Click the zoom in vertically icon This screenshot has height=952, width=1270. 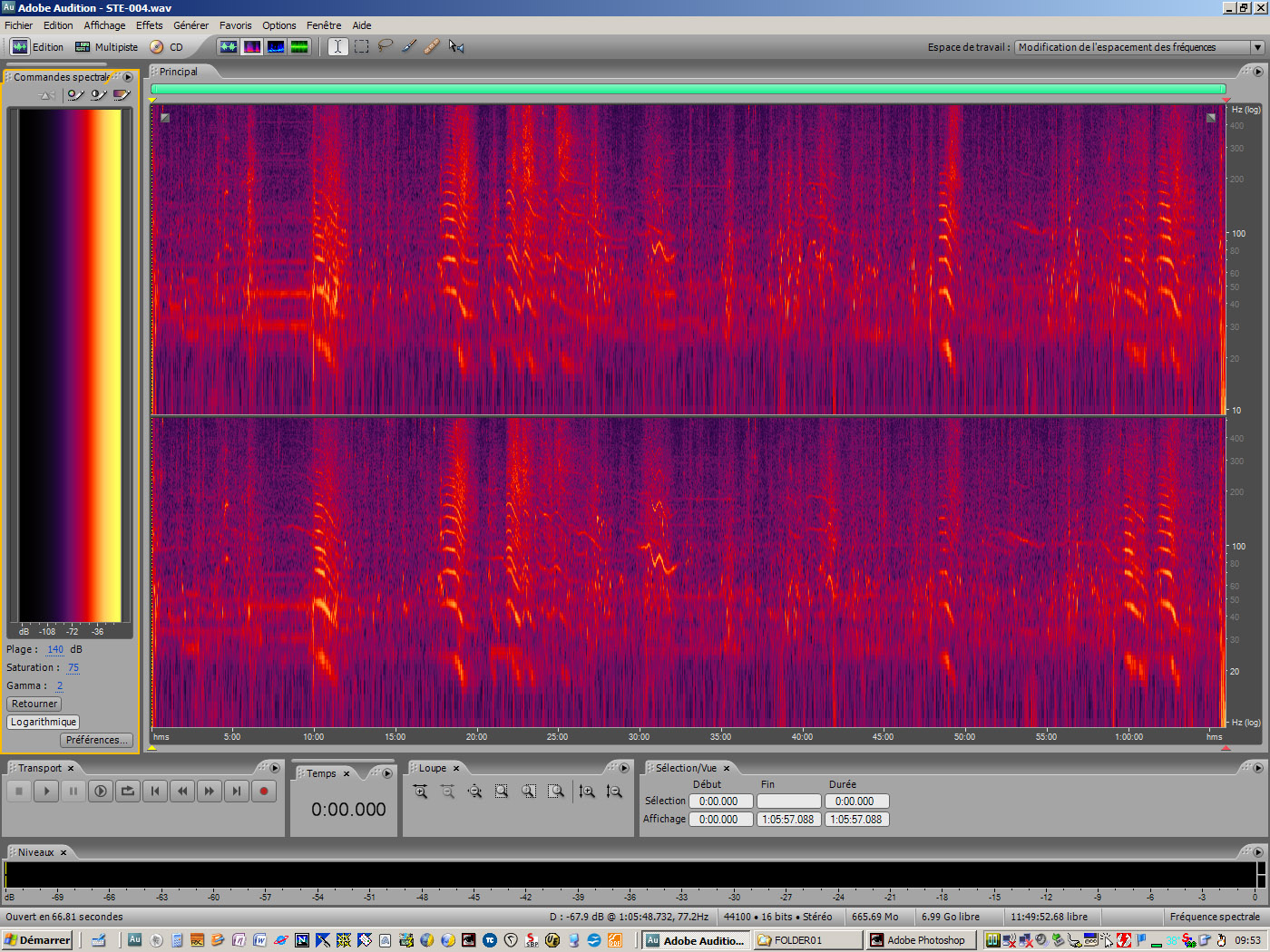coord(587,792)
